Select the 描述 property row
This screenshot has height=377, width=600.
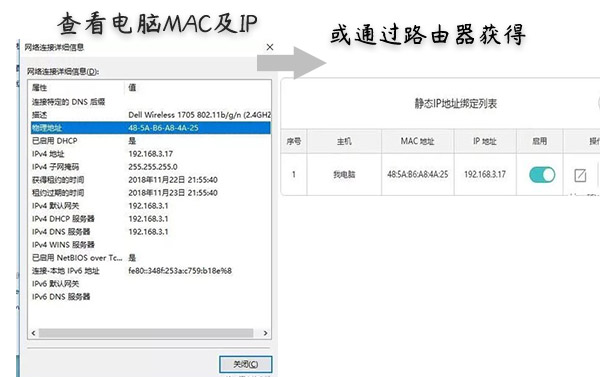(150, 115)
